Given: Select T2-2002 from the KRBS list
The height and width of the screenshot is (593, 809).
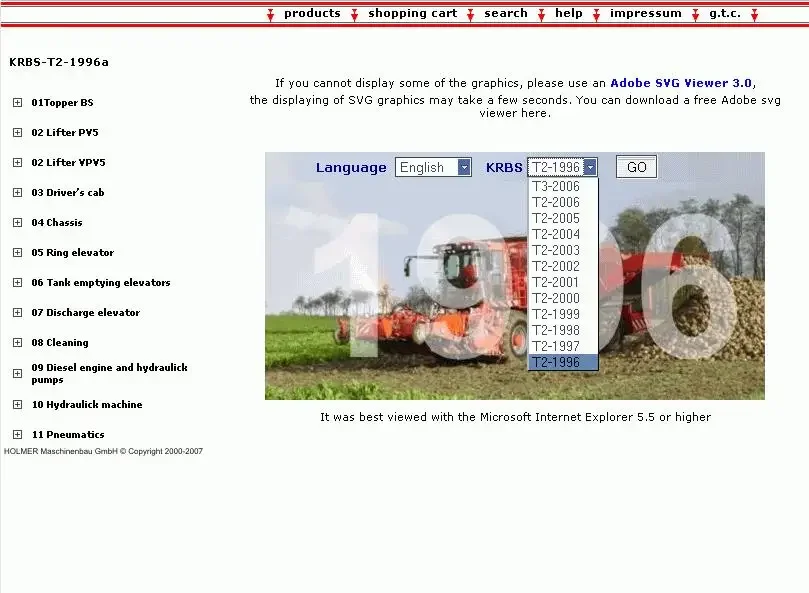Looking at the screenshot, I should coord(563,266).
